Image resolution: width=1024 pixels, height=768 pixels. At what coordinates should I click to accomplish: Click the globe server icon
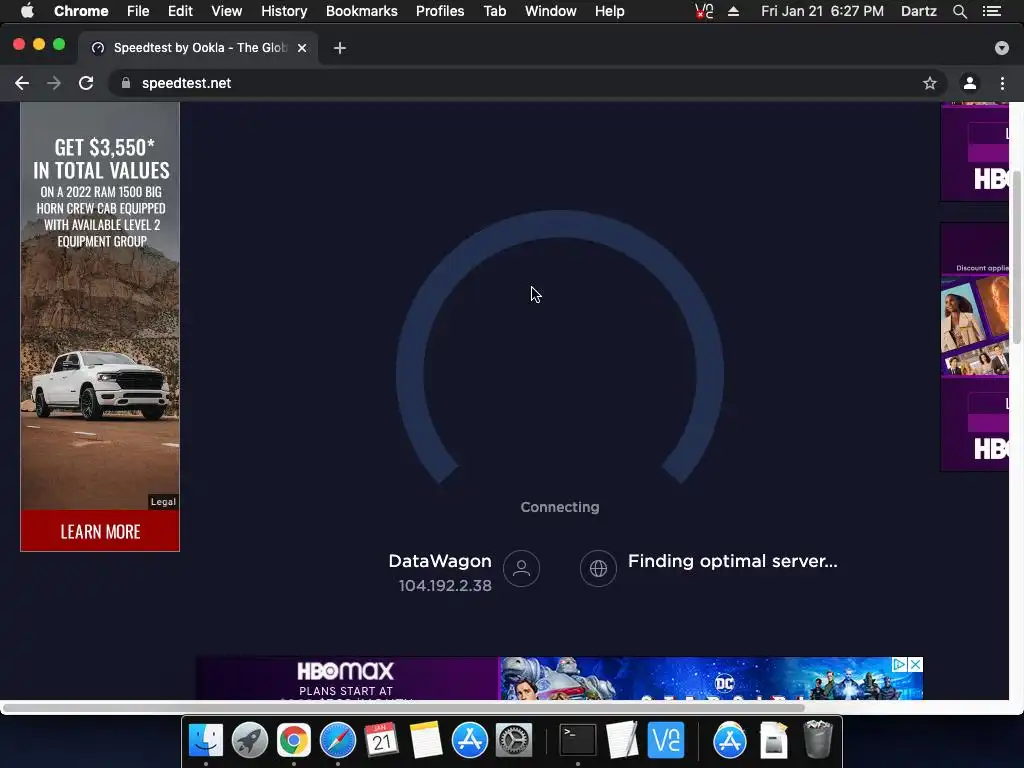point(598,568)
